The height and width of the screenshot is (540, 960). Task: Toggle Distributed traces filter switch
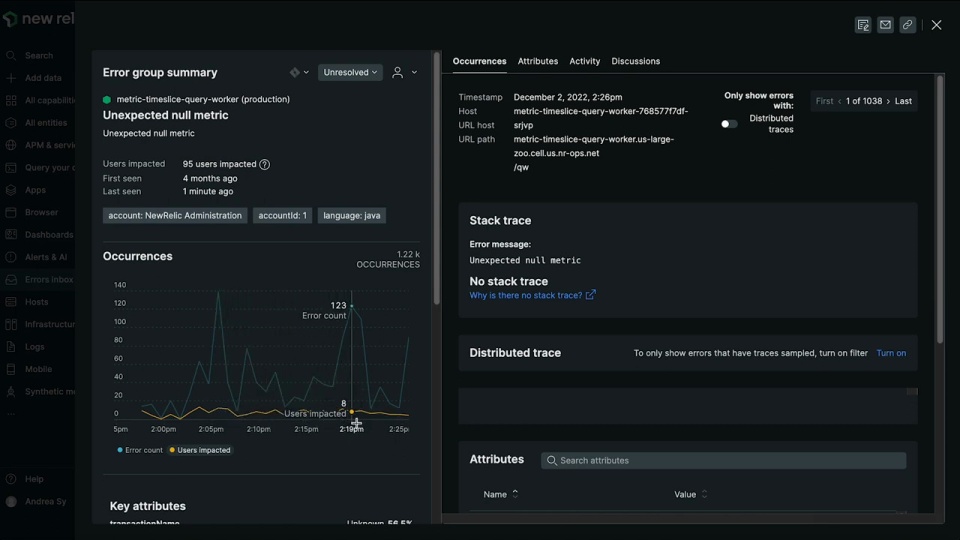[x=729, y=124]
